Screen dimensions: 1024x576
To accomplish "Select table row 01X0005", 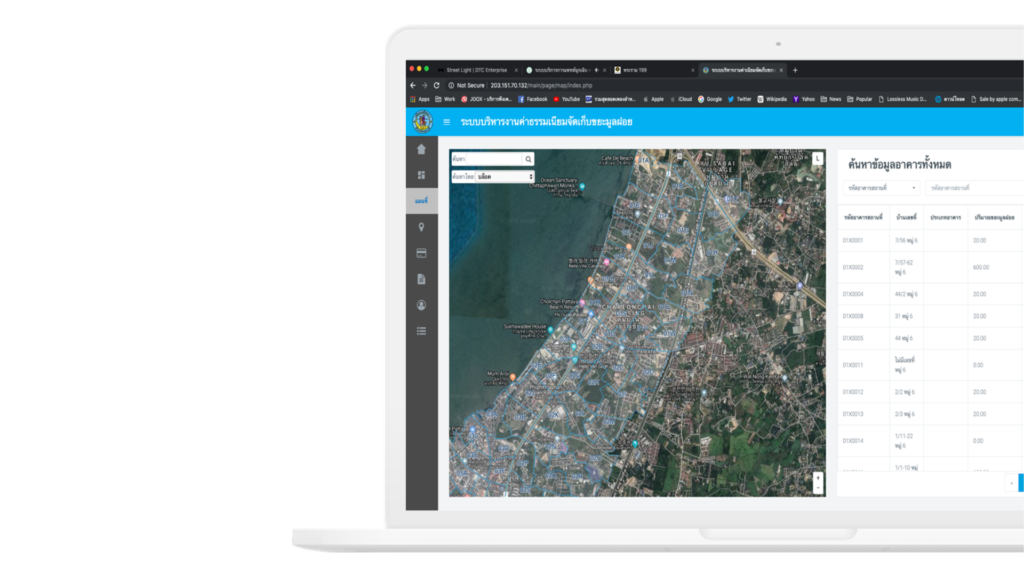I will [x=931, y=338].
